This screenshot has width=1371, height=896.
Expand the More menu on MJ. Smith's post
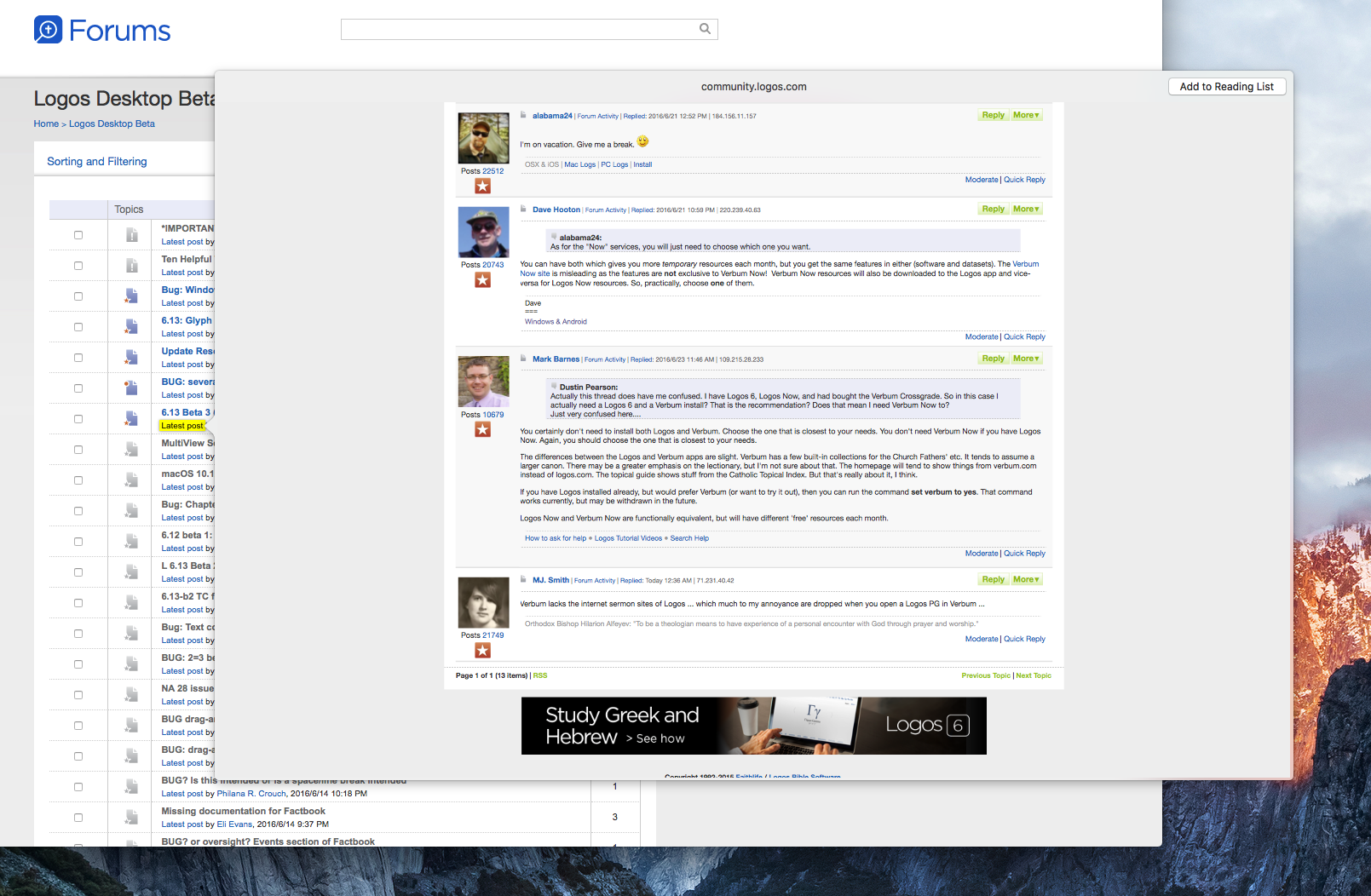(1026, 579)
